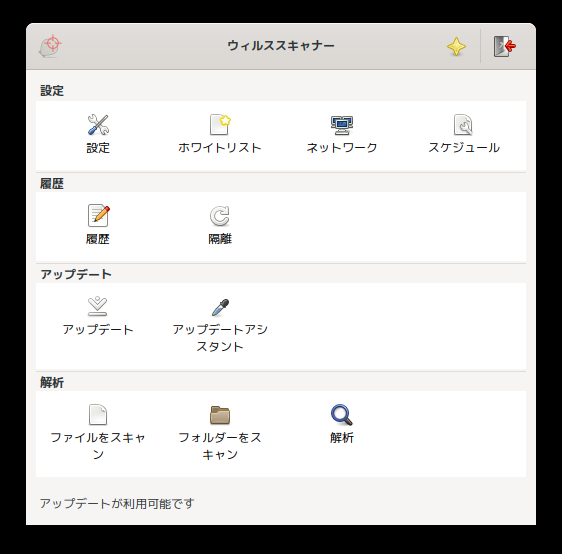Click the 履歴 section heading
Image resolution: width=562 pixels, height=554 pixels.
click(52, 184)
